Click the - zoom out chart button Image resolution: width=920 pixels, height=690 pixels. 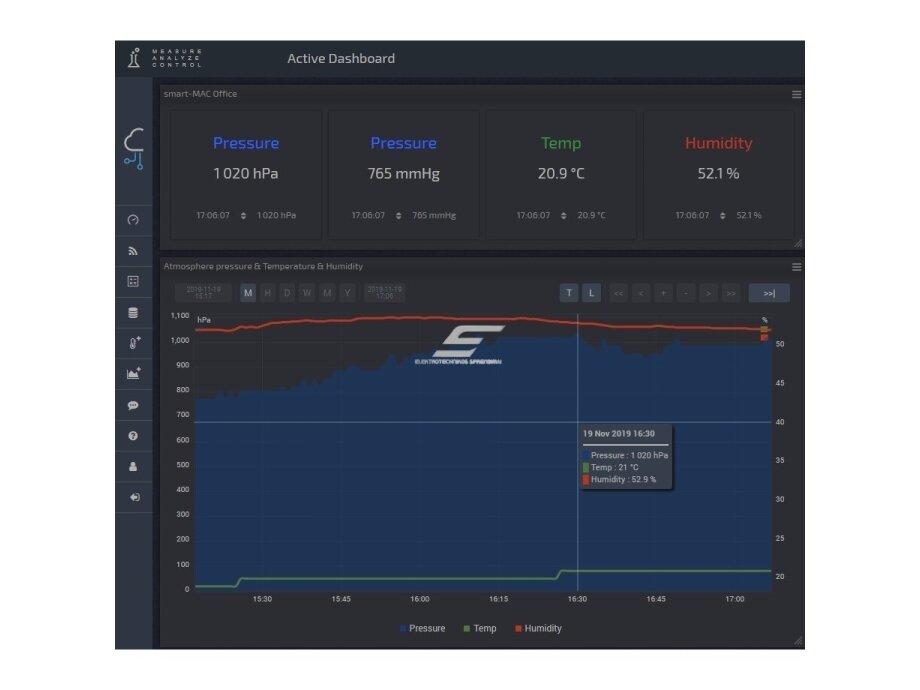tap(686, 293)
